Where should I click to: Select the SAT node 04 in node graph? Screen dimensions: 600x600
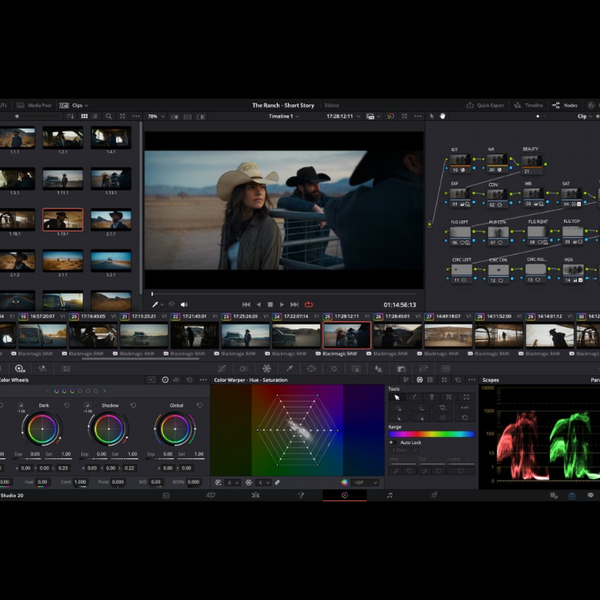(x=571, y=197)
